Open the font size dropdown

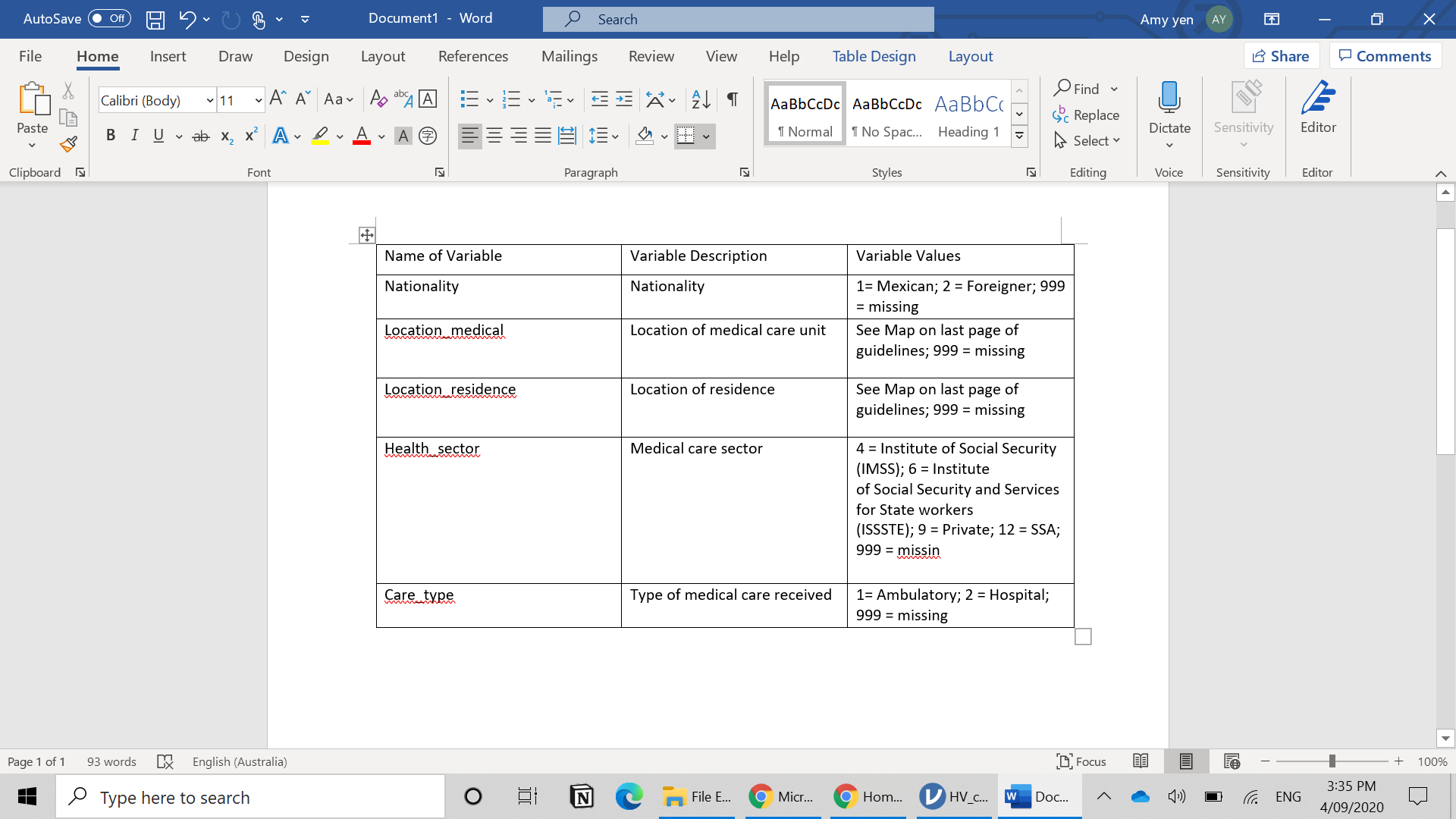point(258,100)
